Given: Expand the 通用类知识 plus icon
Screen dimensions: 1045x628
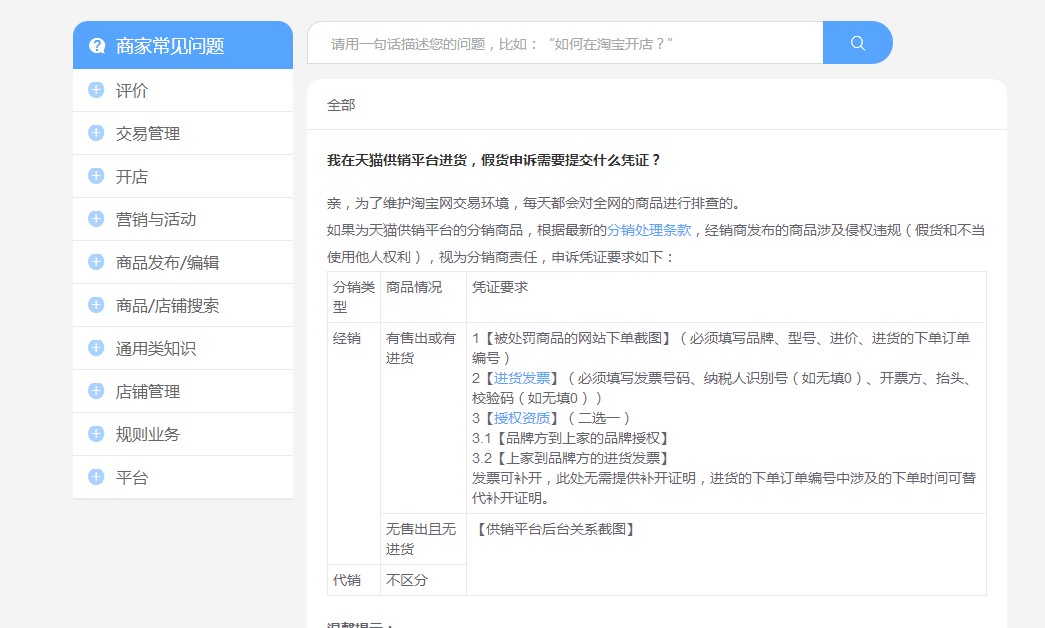Looking at the screenshot, I should click(x=96, y=347).
